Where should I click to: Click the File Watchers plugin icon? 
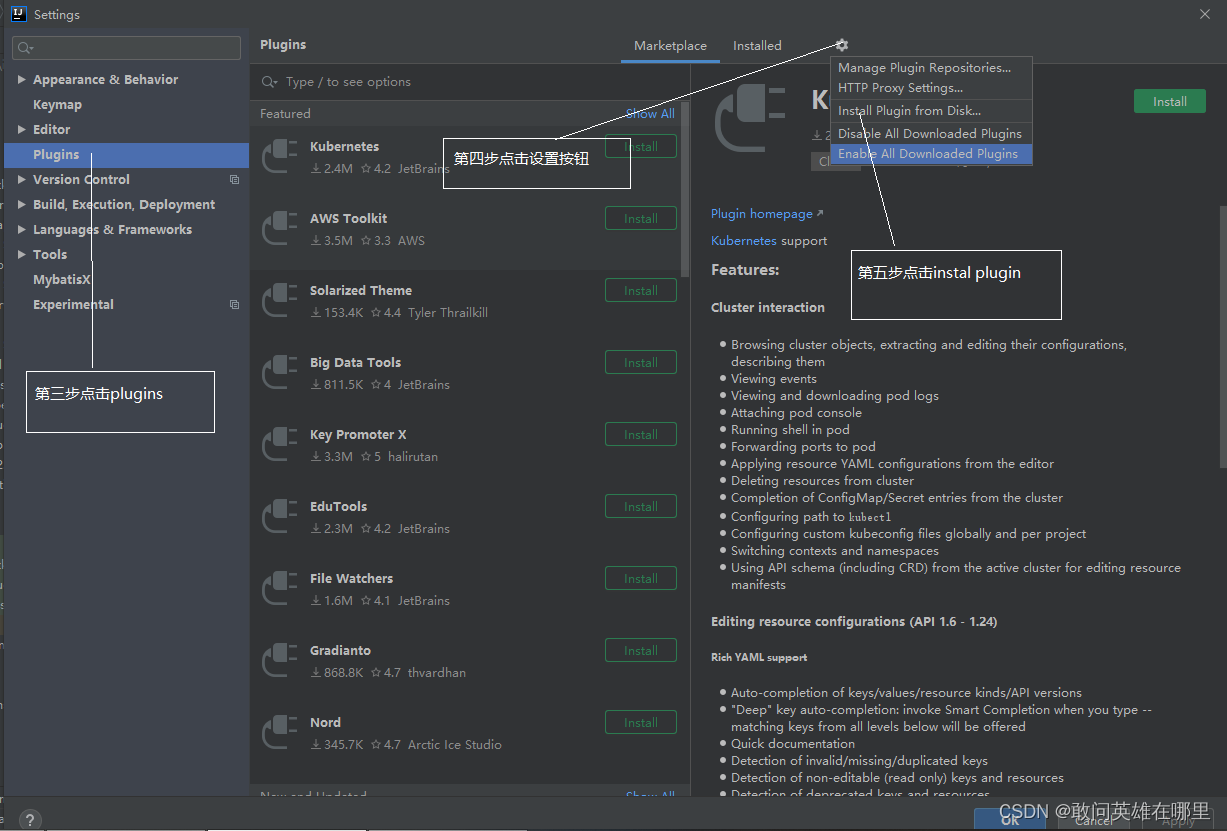pos(279,589)
